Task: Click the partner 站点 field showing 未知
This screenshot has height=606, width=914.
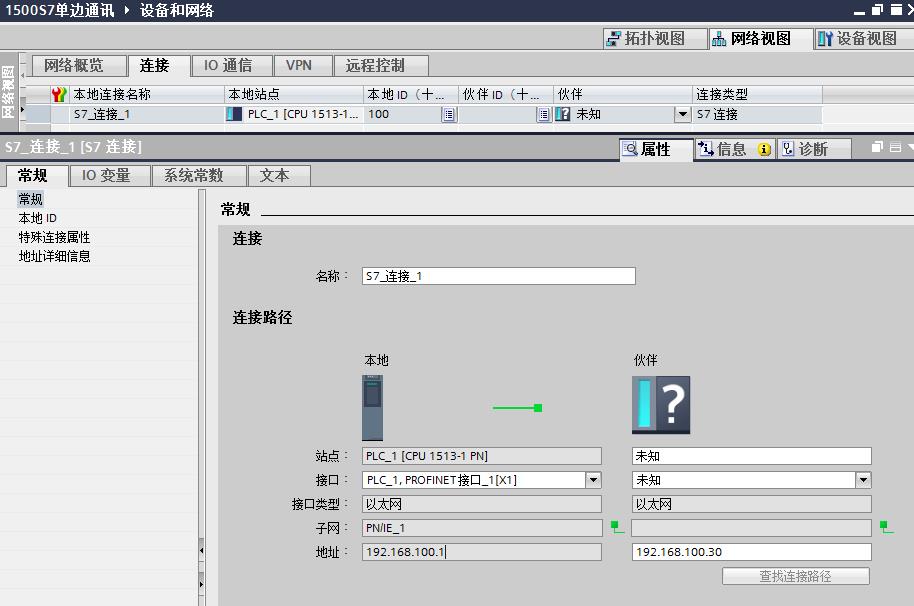Action: tap(751, 456)
